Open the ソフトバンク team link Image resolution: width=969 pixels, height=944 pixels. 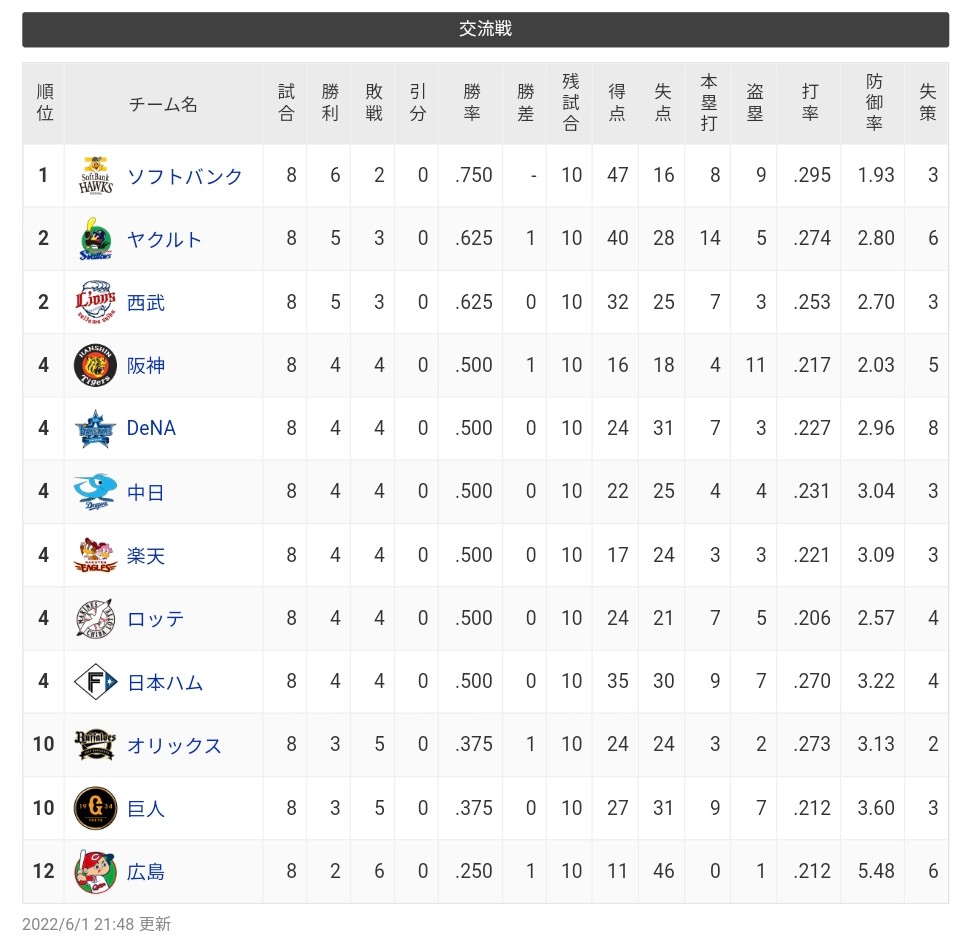(185, 176)
